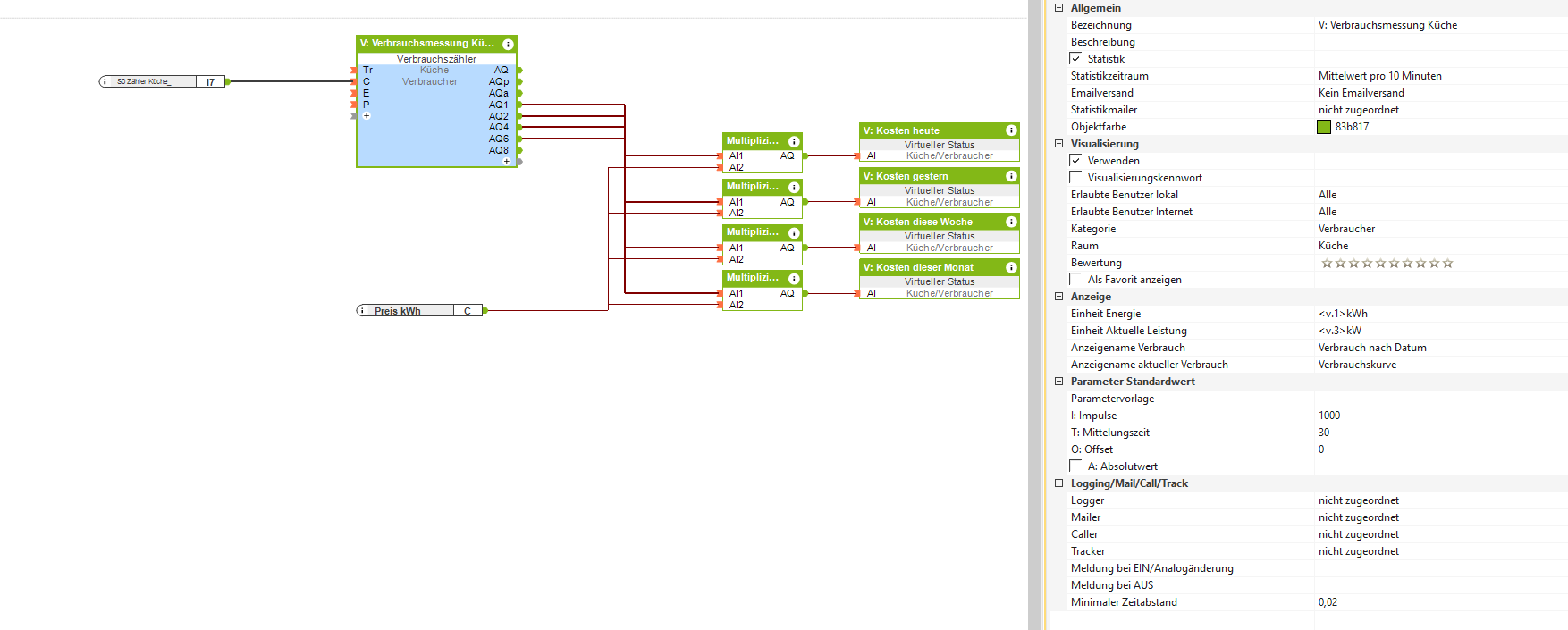Click Caller value nicht zugeordnet
The image size is (1568, 630).
(x=1441, y=534)
